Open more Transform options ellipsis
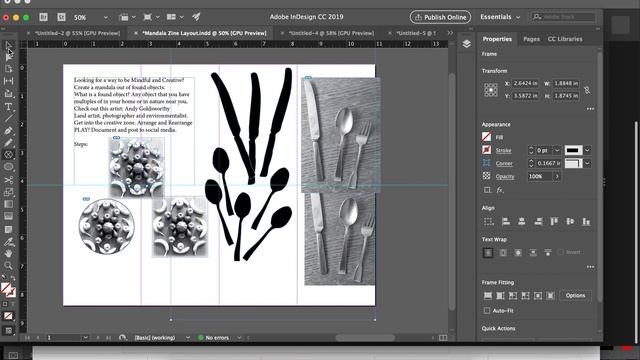This screenshot has width=640, height=360. (590, 109)
